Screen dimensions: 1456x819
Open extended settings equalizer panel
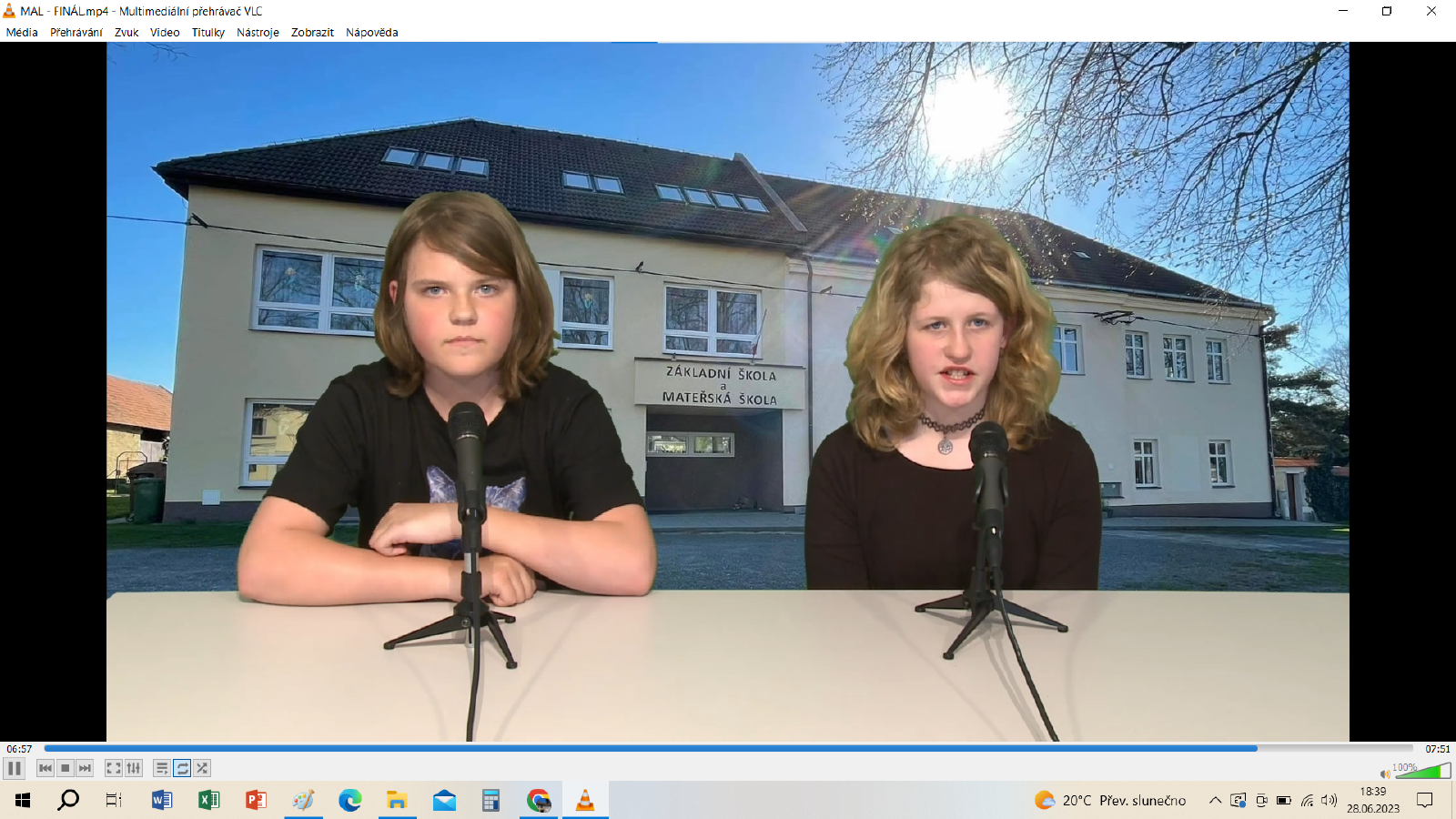click(x=134, y=768)
